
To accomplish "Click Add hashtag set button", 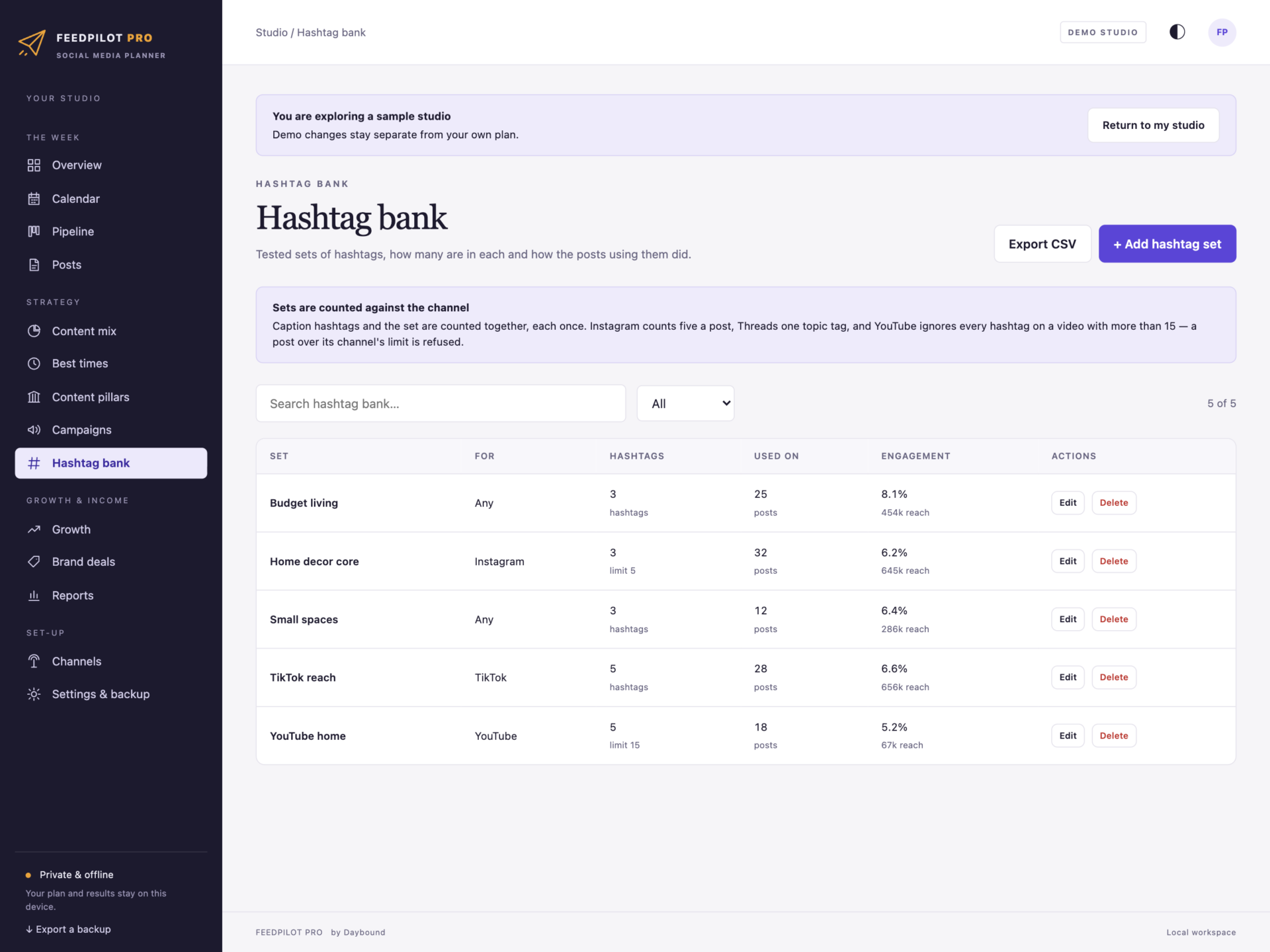I will [1167, 244].
